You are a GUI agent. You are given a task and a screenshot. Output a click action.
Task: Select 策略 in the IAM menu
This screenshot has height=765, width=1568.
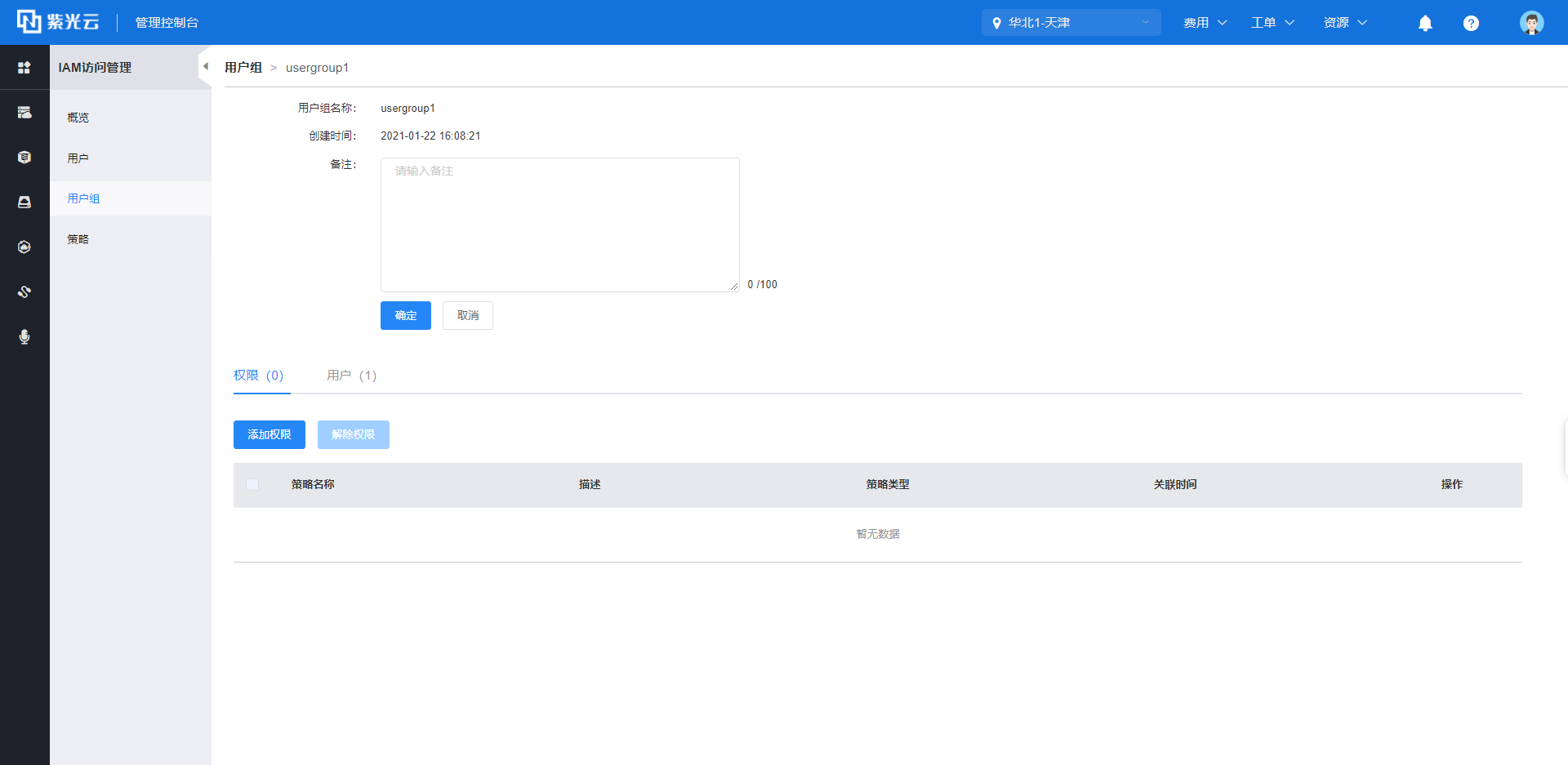tap(78, 239)
